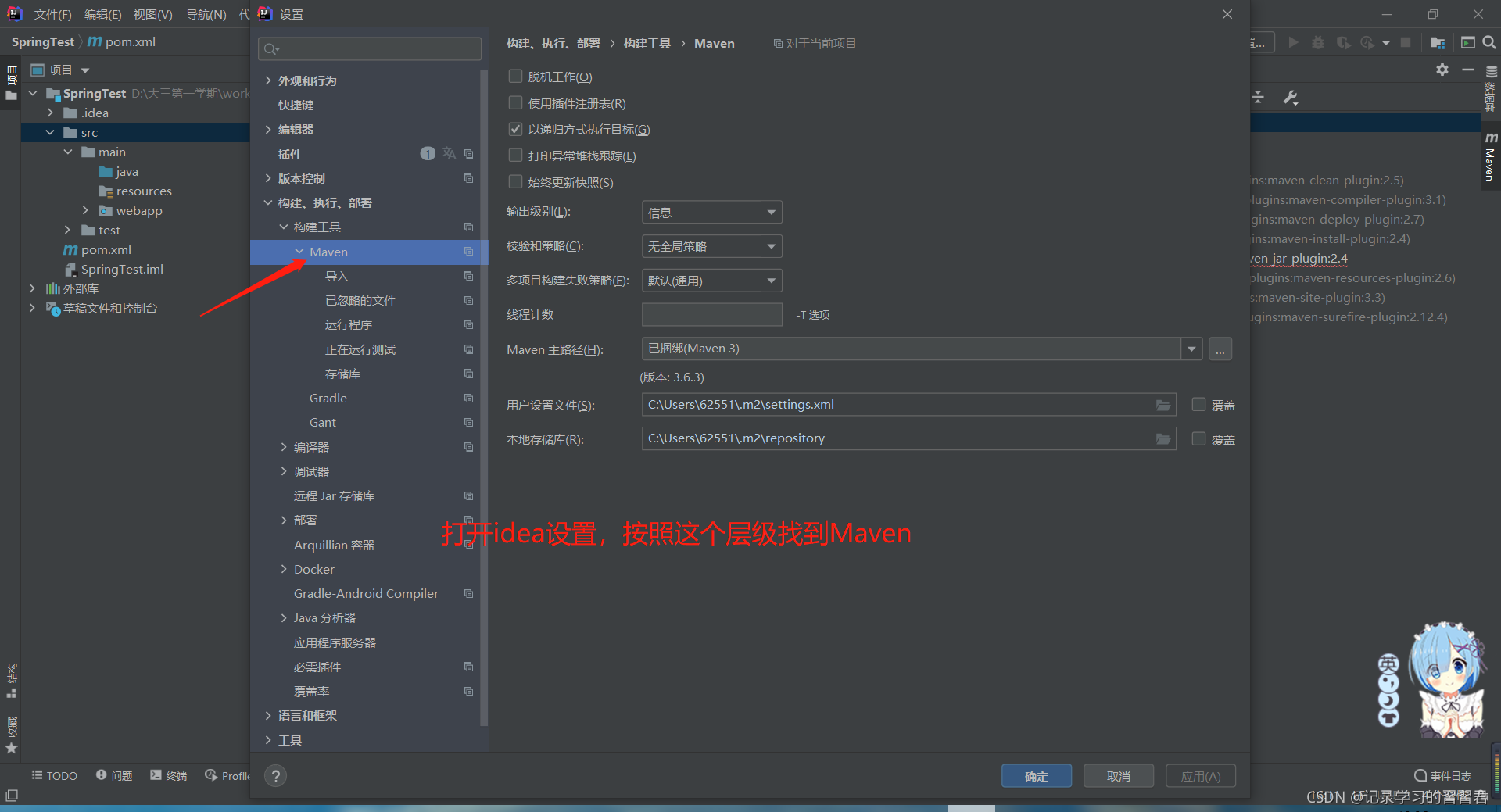The width and height of the screenshot is (1501, 812).
Task: Open pom.xml file in project tree
Action: [x=106, y=249]
